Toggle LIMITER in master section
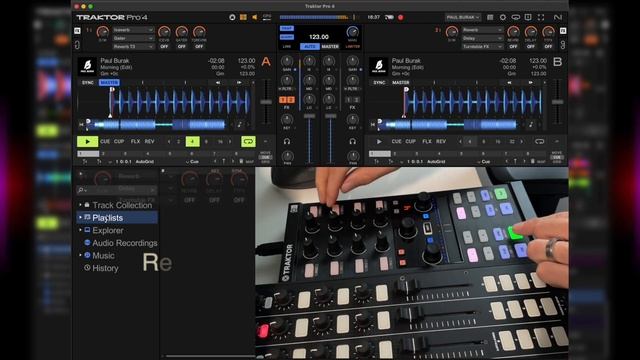 pos(353,47)
